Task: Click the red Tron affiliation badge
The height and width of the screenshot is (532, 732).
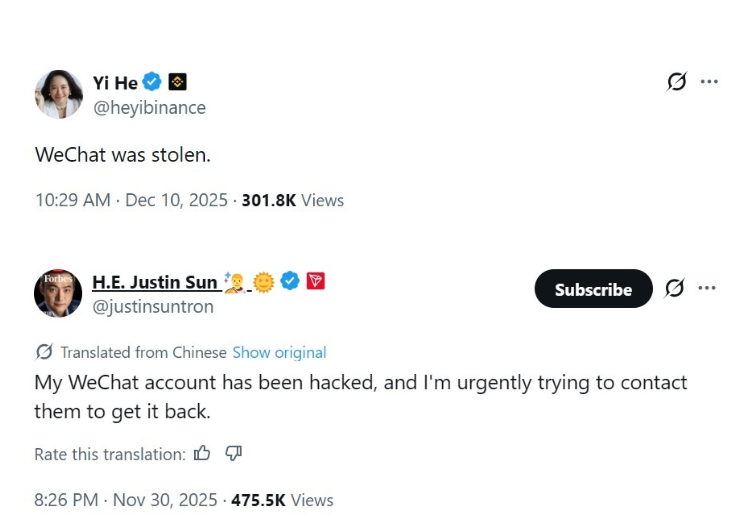Action: 316,281
